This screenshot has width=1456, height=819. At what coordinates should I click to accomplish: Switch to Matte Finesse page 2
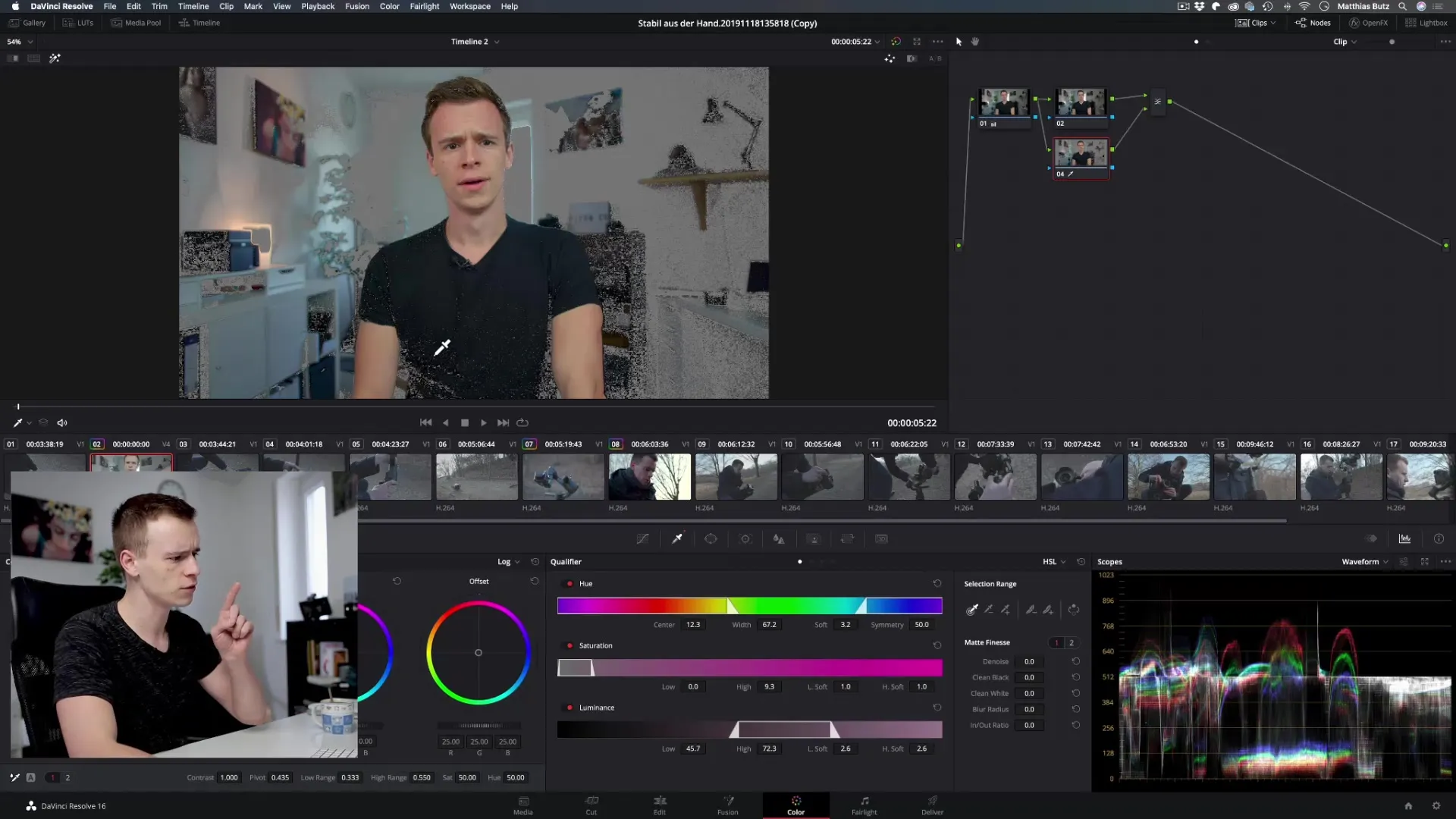tap(1072, 642)
